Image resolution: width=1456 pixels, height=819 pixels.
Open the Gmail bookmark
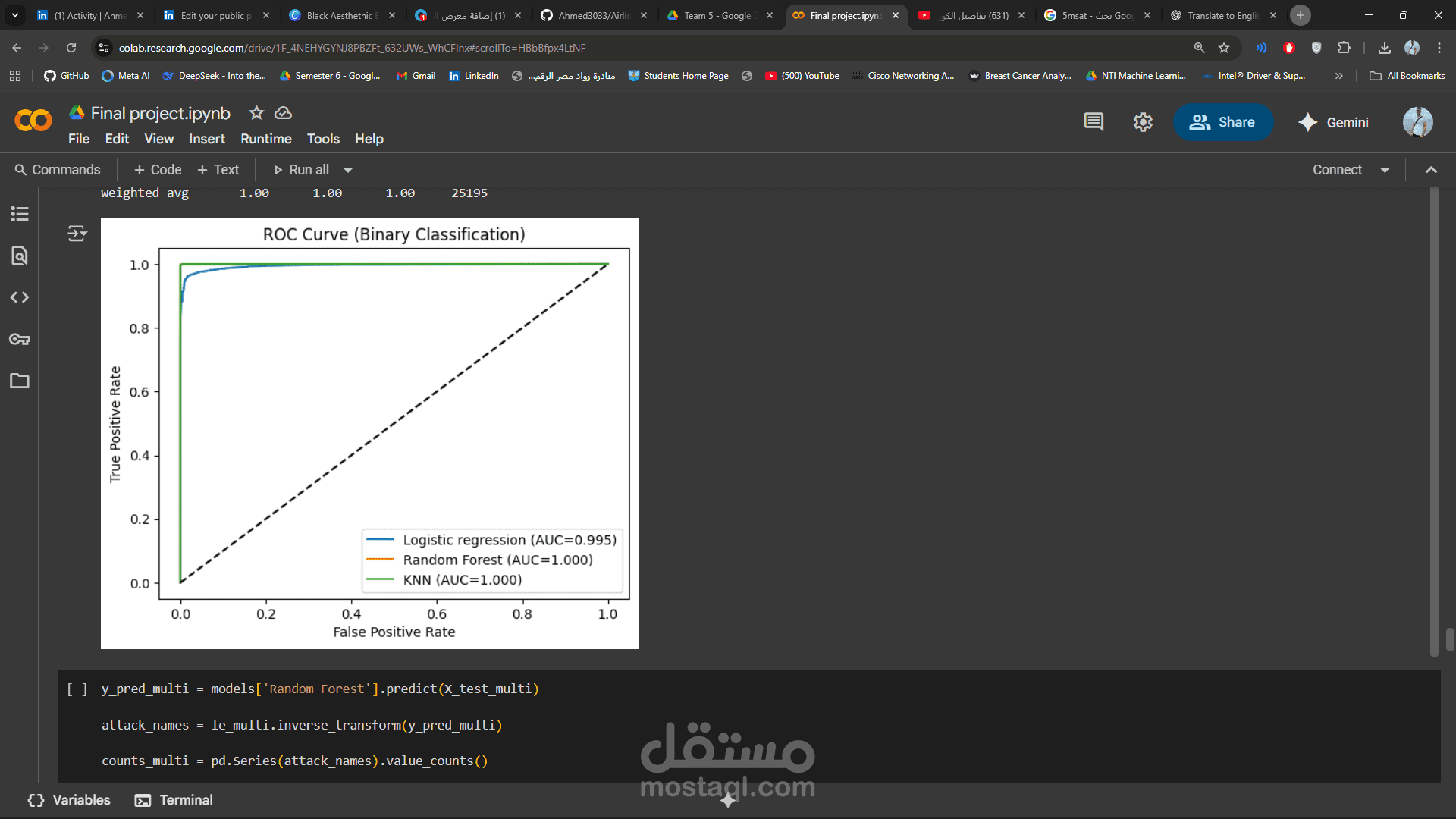[416, 76]
